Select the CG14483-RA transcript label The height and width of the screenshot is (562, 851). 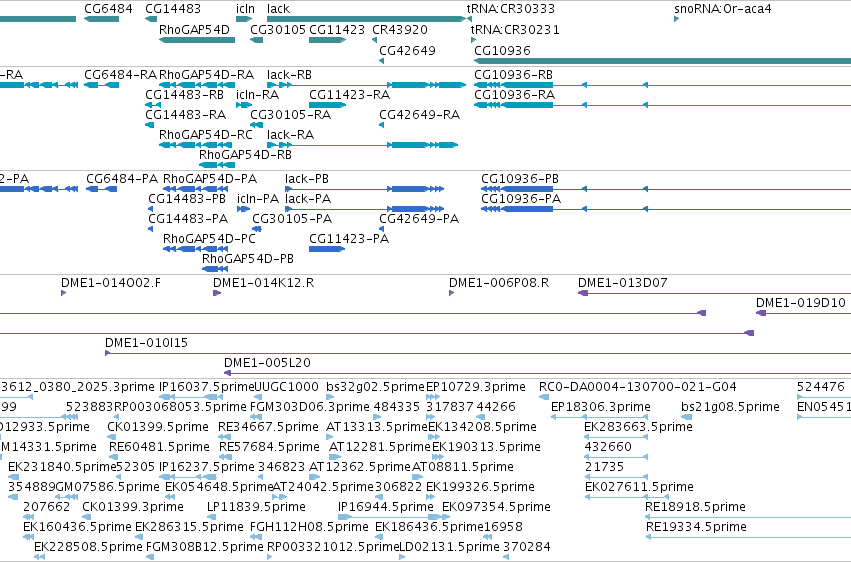186,115
